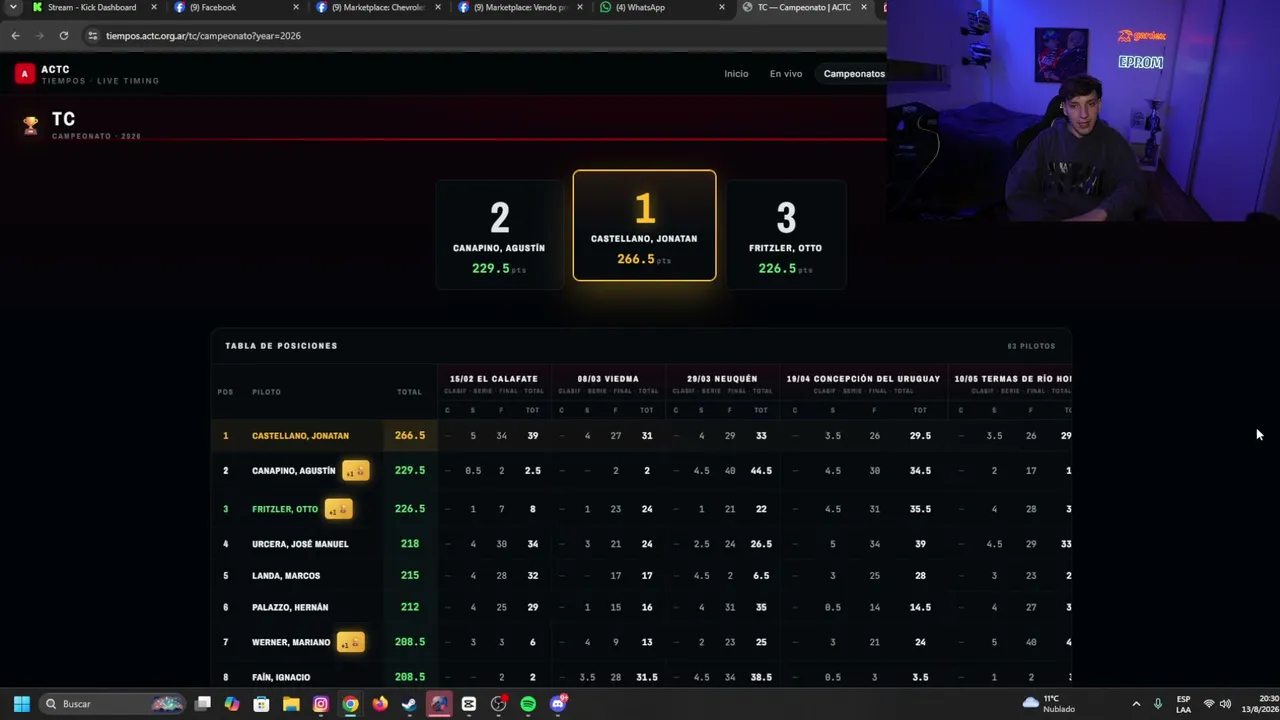This screenshot has height=720, width=1280.
Task: Open site information icon in address bar
Action: pos(93,36)
